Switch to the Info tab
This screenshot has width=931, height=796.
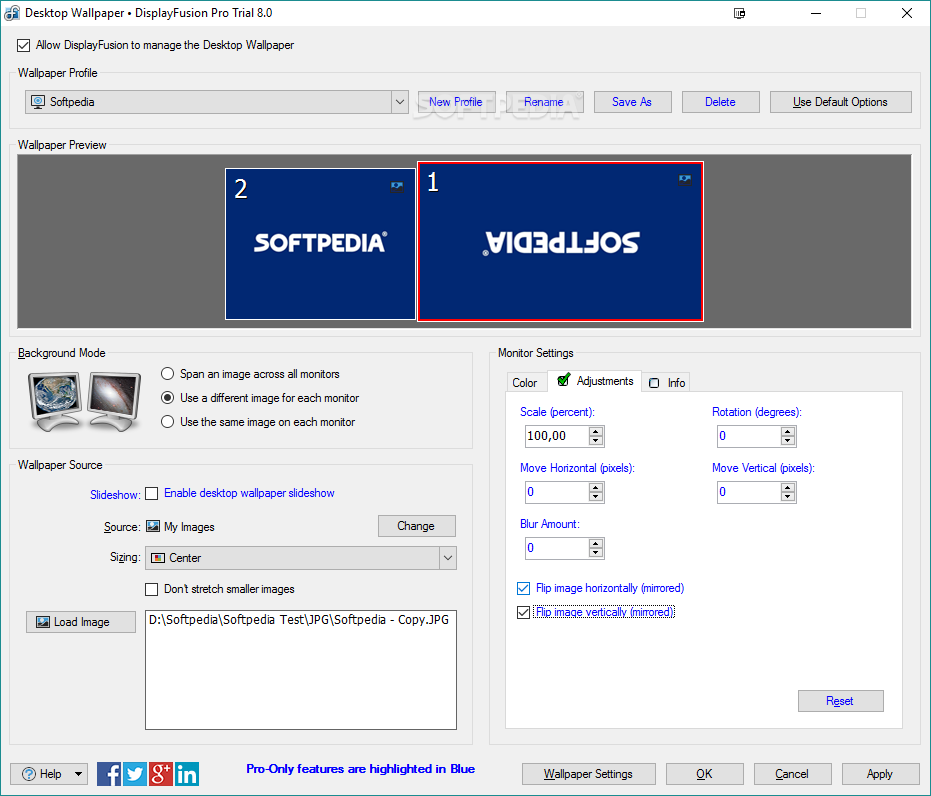click(666, 383)
